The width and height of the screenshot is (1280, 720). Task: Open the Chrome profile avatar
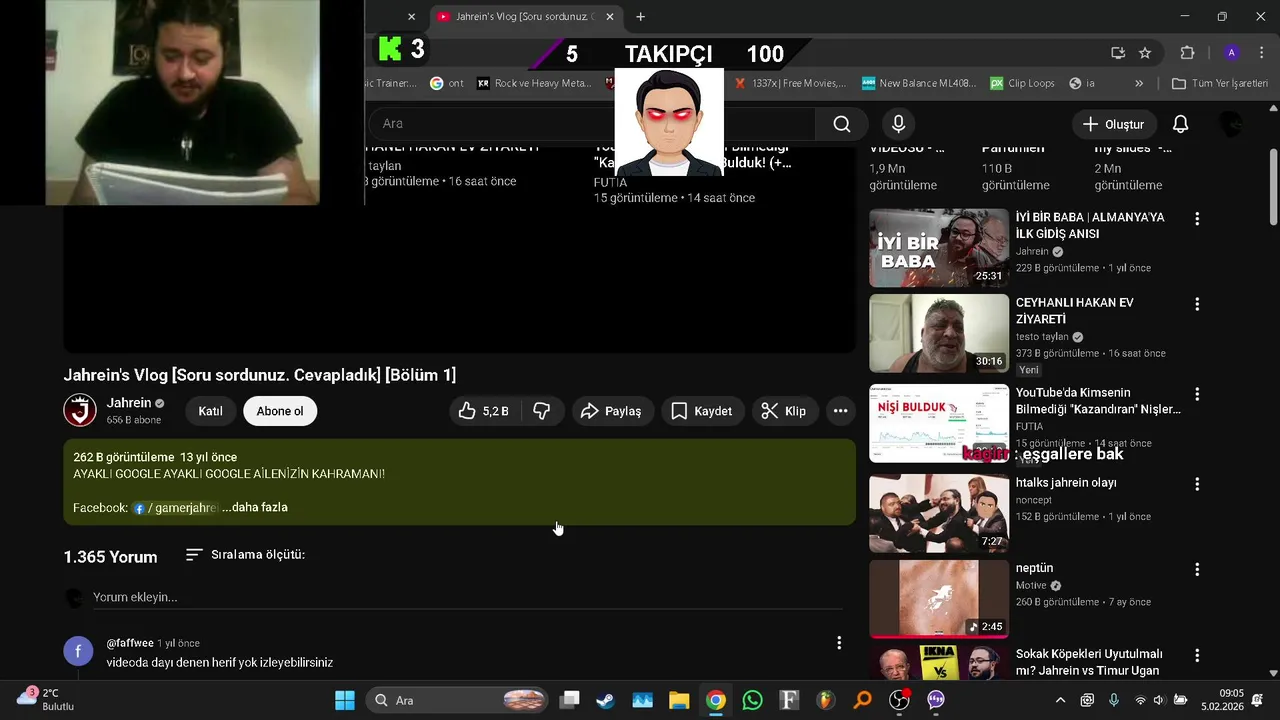(1232, 53)
